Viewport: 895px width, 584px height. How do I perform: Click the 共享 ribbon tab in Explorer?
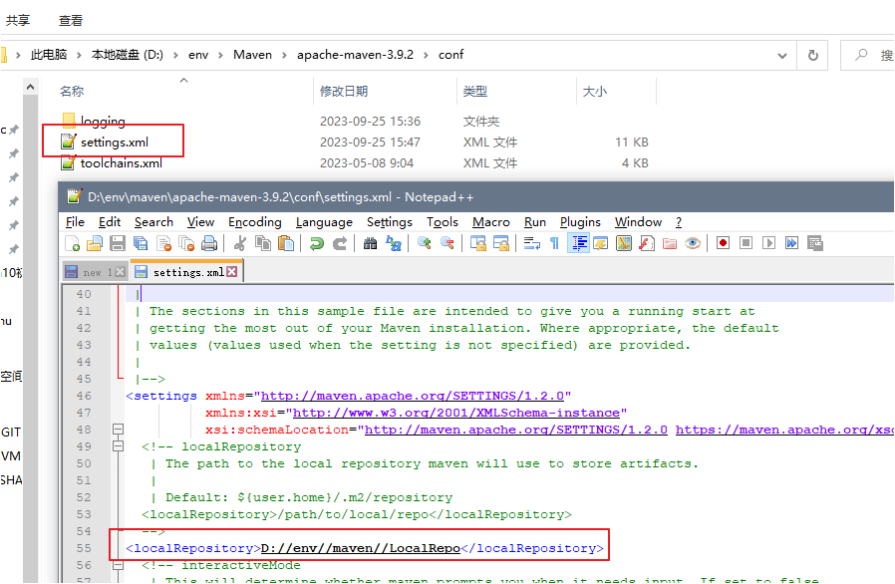18,21
